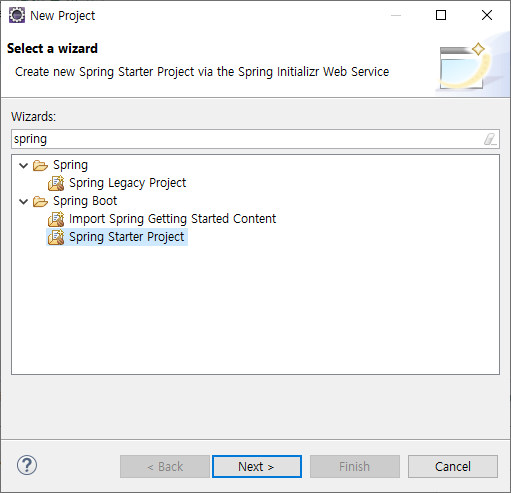Click the Spring Boot folder icon
The height and width of the screenshot is (493, 511).
pyautogui.click(x=40, y=201)
